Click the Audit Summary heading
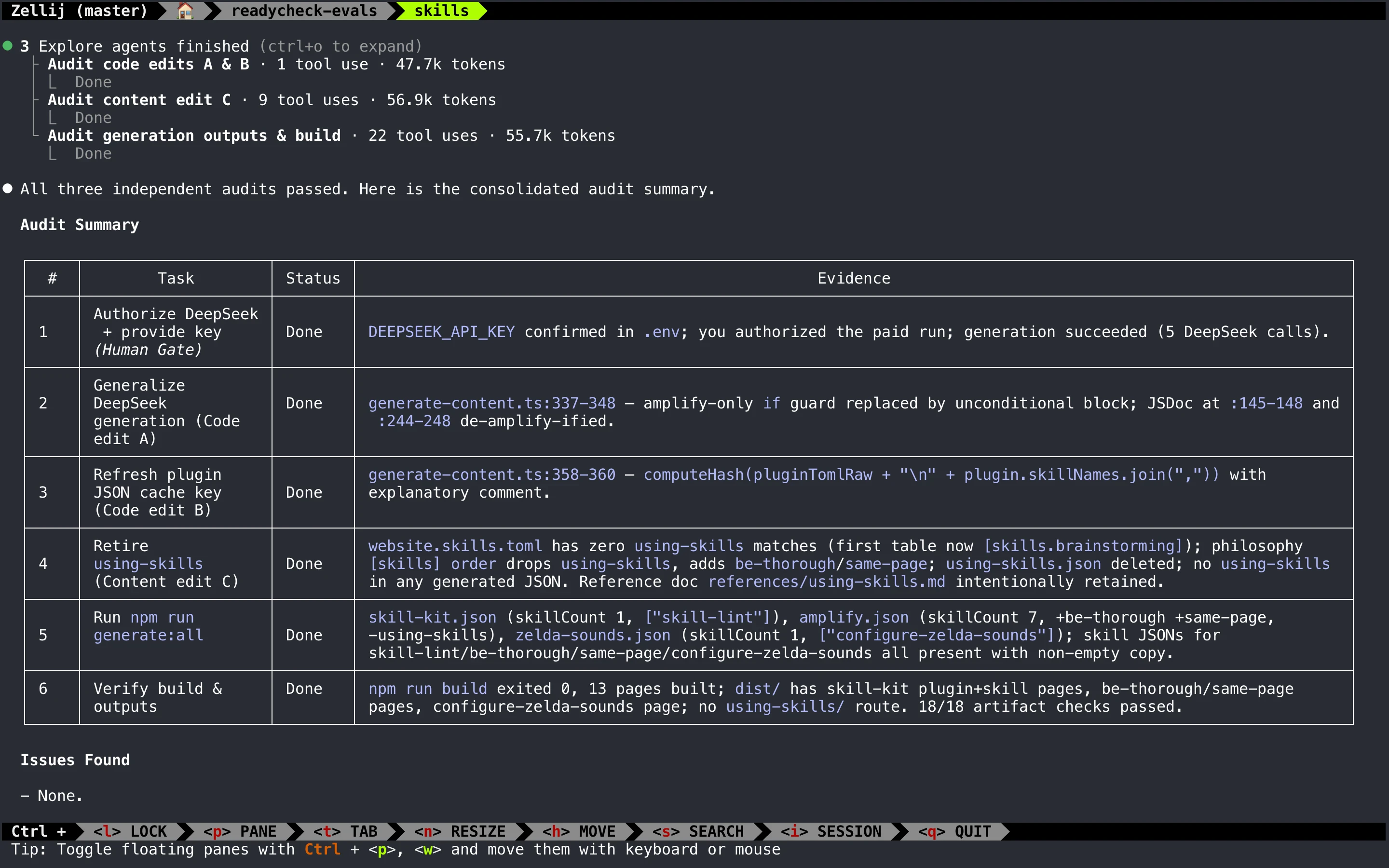1389x868 pixels. click(80, 224)
